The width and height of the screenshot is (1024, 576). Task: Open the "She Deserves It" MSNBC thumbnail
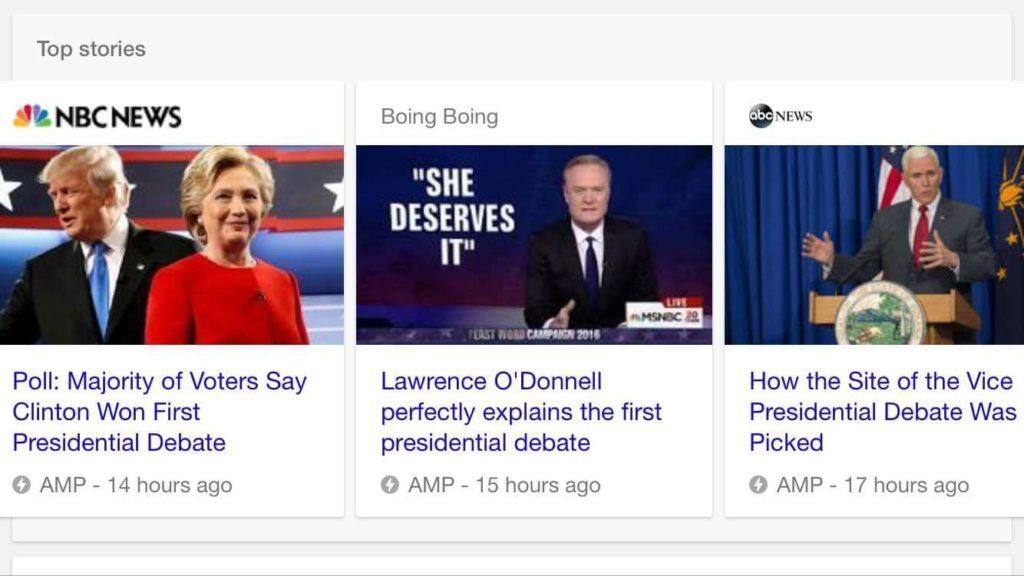tap(534, 245)
